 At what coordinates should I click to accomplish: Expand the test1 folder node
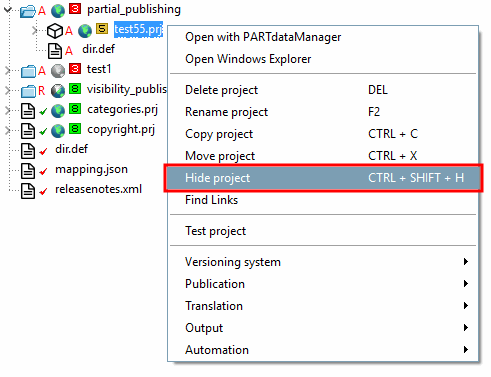(8, 70)
